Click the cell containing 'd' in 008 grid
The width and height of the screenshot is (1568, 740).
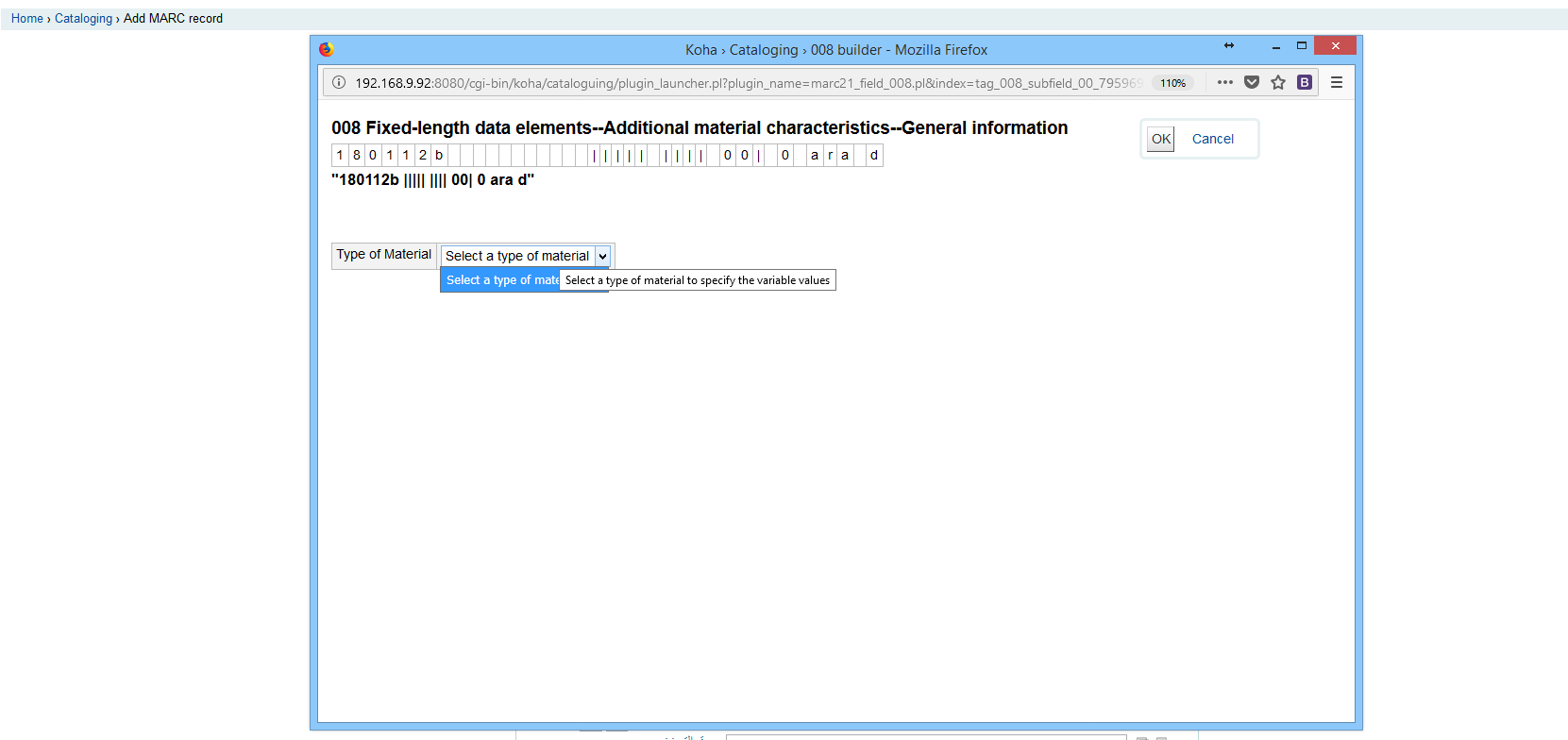874,156
